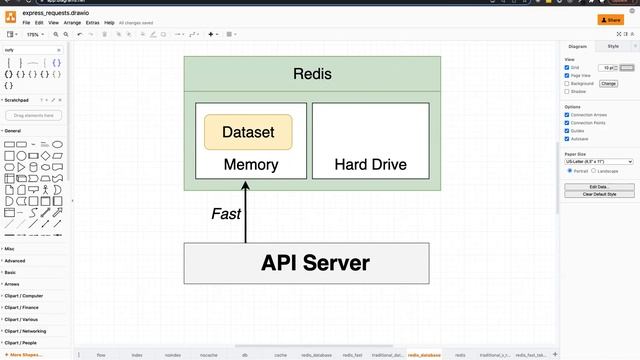This screenshot has width=640, height=360.
Task: Toggle fullscreen with the expand icon
Action: point(619,34)
